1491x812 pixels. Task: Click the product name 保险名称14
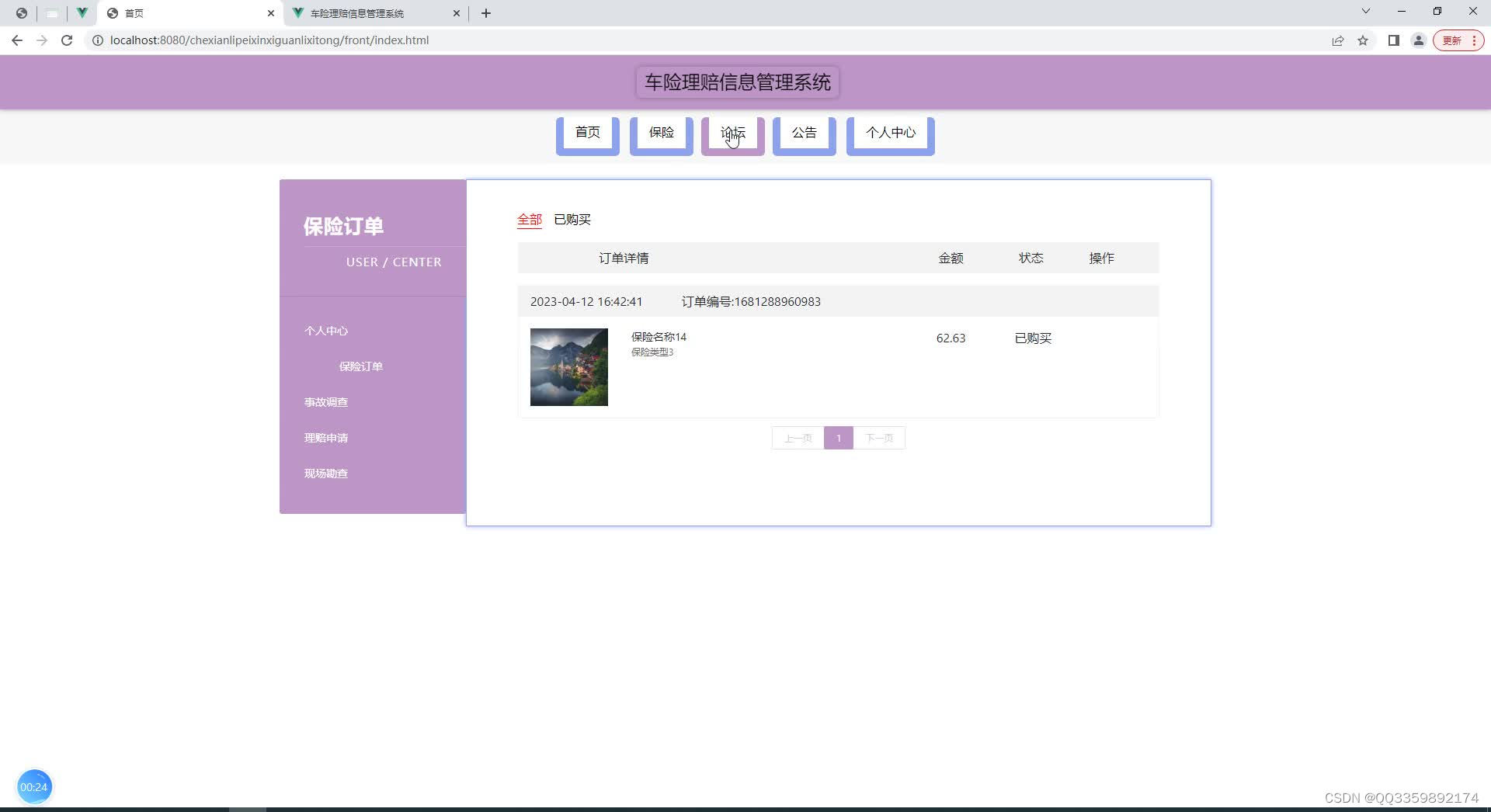659,337
